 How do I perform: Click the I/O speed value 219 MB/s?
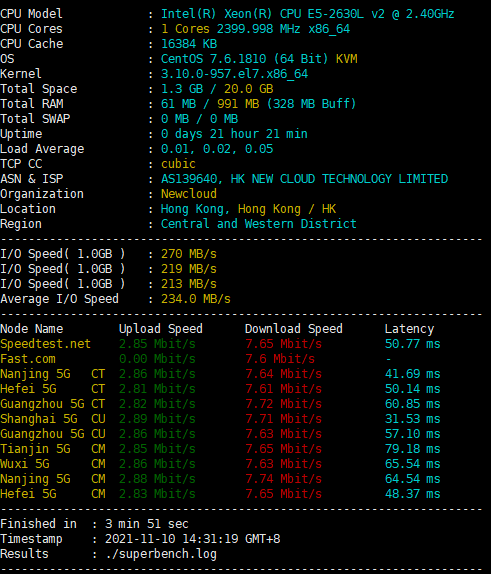pyautogui.click(x=189, y=269)
